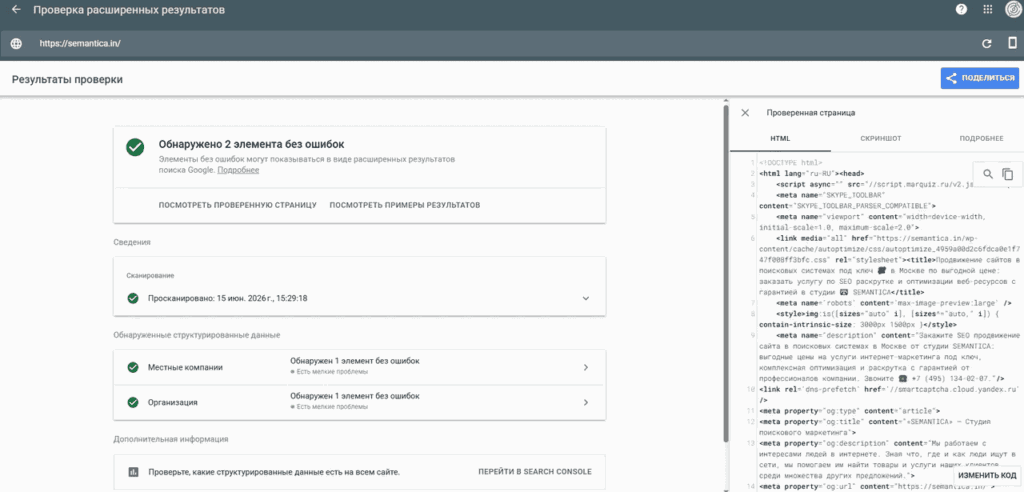Click the «Организация» label
Screen dimensions: 1024x492
coord(172,402)
